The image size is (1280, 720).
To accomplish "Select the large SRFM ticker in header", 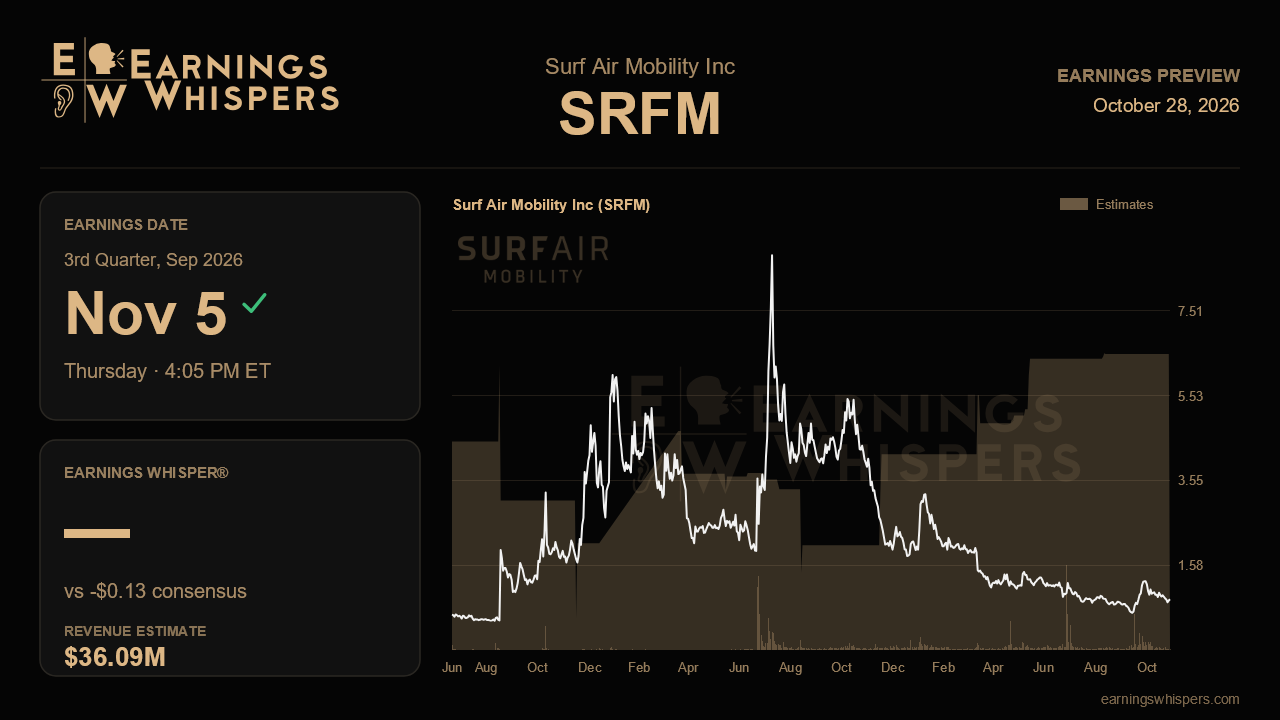I will point(640,113).
